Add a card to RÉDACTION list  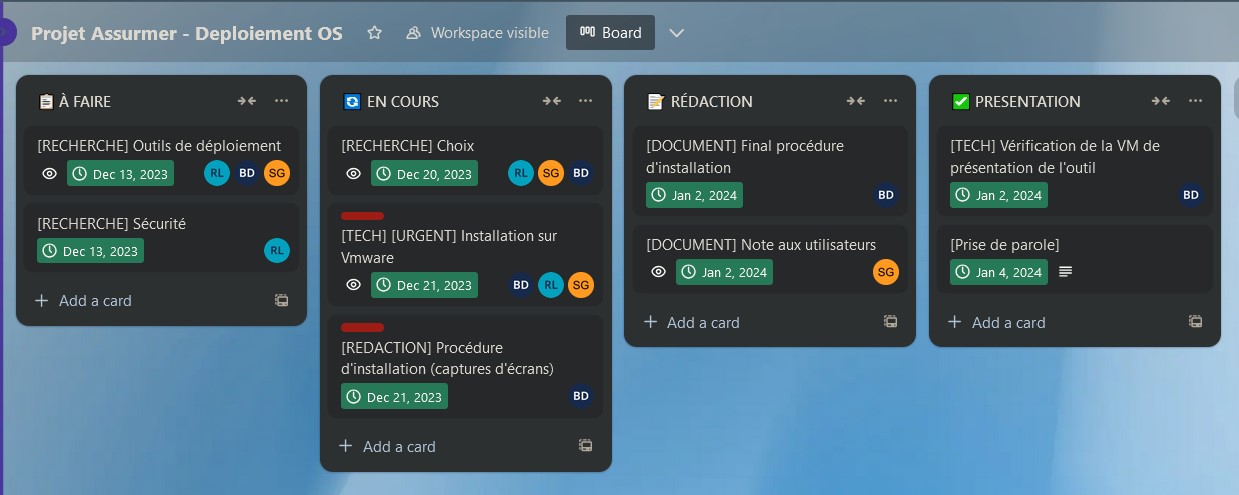(x=692, y=322)
